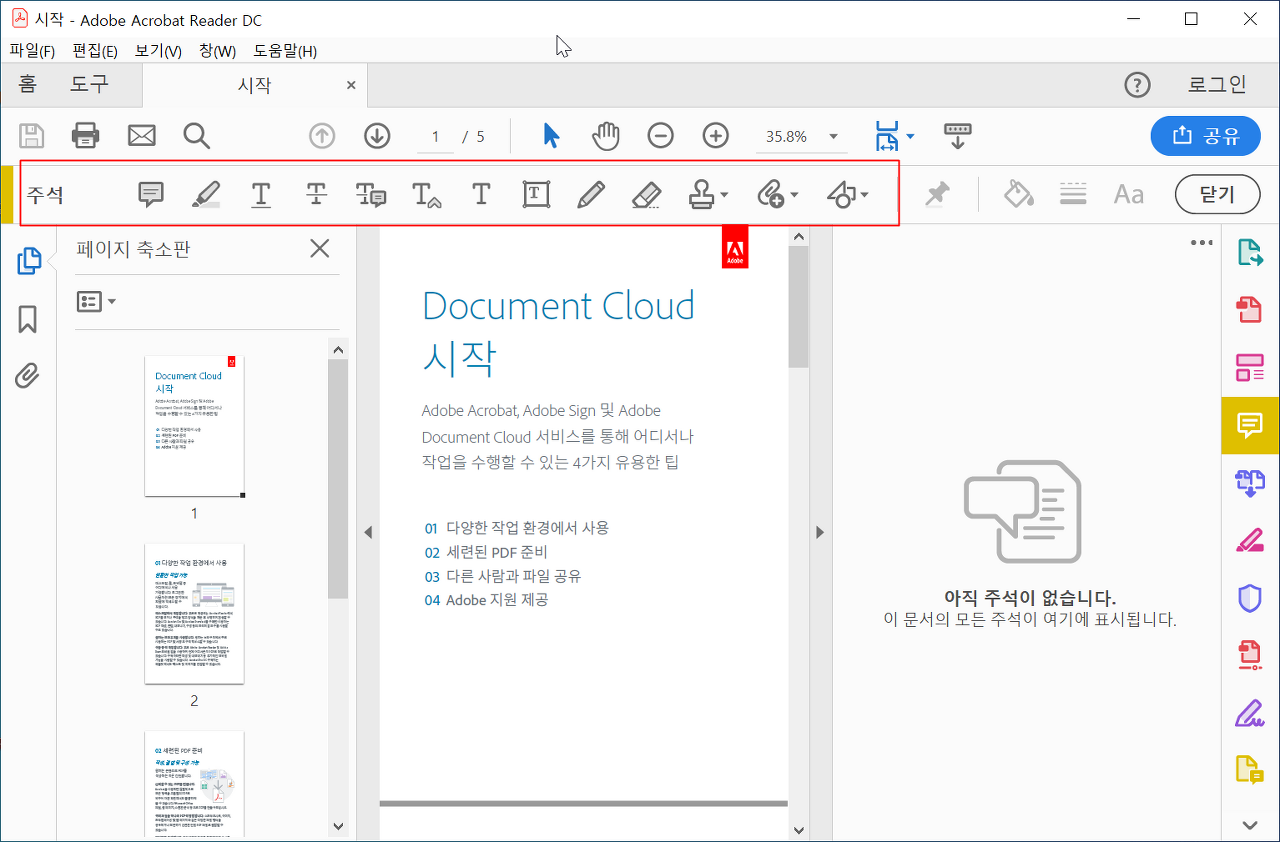Image resolution: width=1280 pixels, height=842 pixels.
Task: Open Fill & Sign pen tool
Action: pyautogui.click(x=1250, y=713)
